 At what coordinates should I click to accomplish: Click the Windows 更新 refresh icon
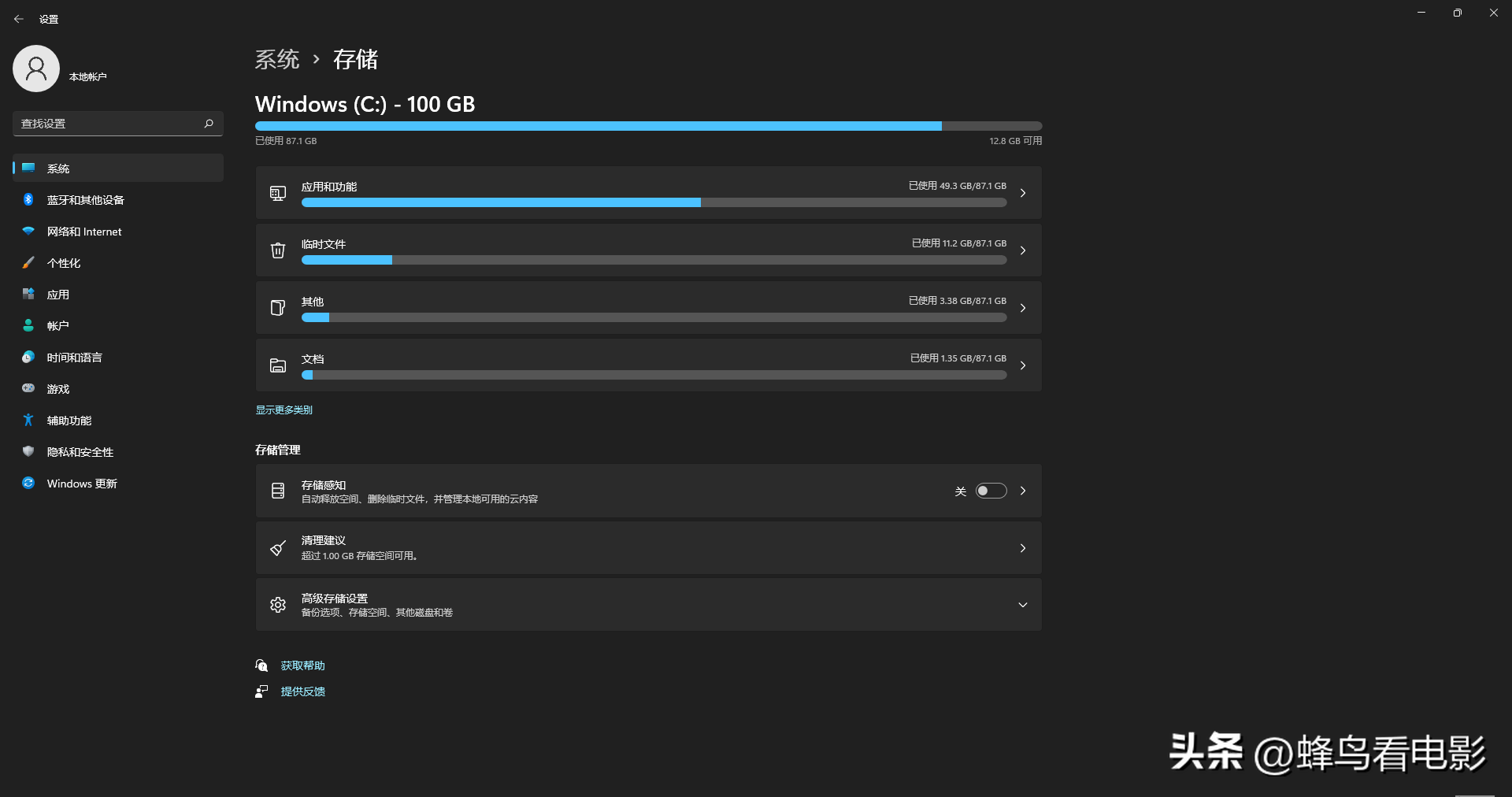28,483
